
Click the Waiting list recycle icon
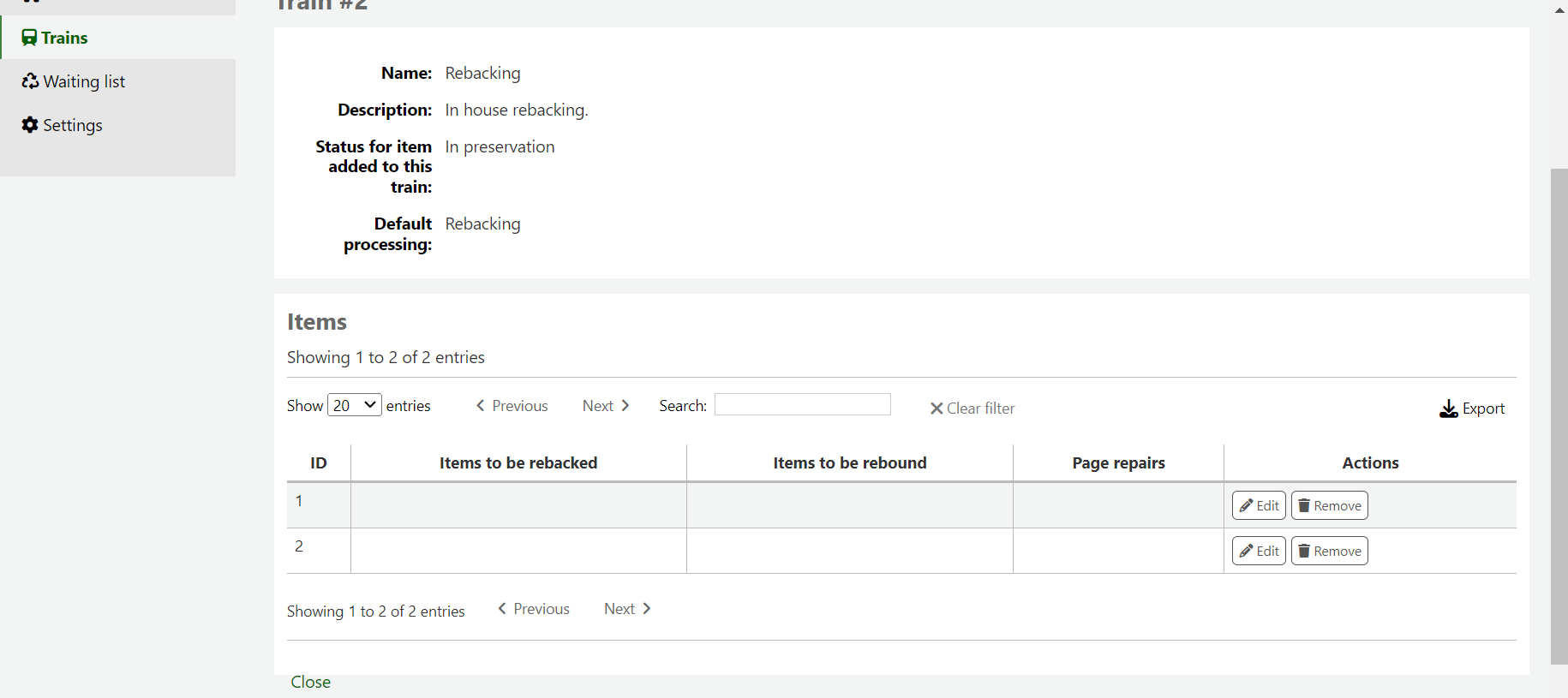[x=30, y=81]
